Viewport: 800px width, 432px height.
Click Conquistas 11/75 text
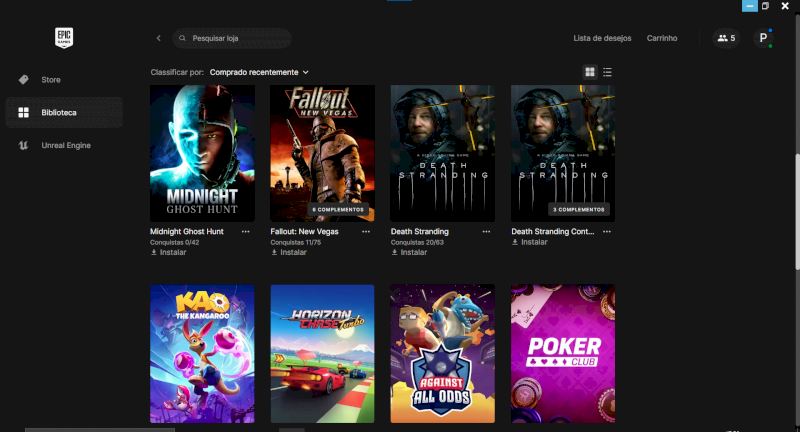tap(296, 243)
